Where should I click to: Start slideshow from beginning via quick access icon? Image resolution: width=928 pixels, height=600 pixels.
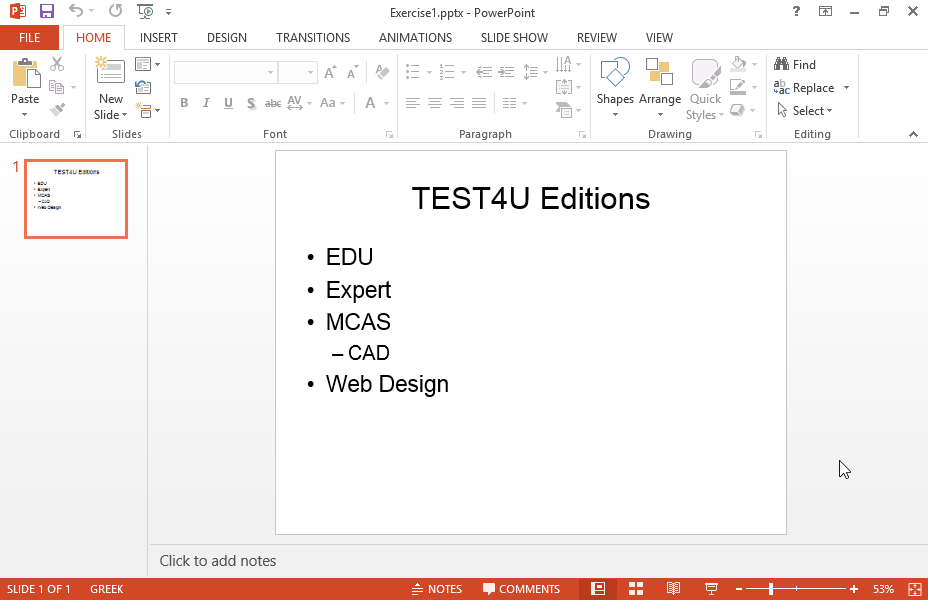point(145,11)
